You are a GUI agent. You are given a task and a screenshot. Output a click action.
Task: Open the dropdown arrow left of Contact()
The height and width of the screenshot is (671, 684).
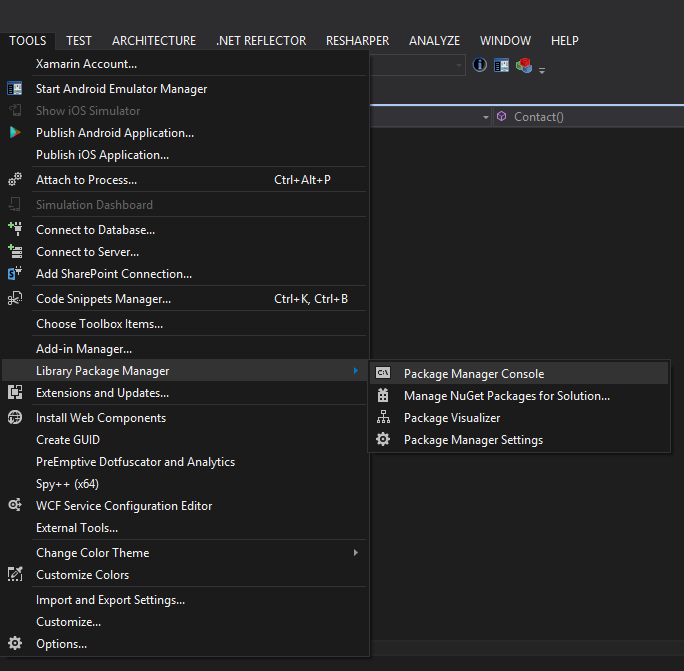[486, 117]
